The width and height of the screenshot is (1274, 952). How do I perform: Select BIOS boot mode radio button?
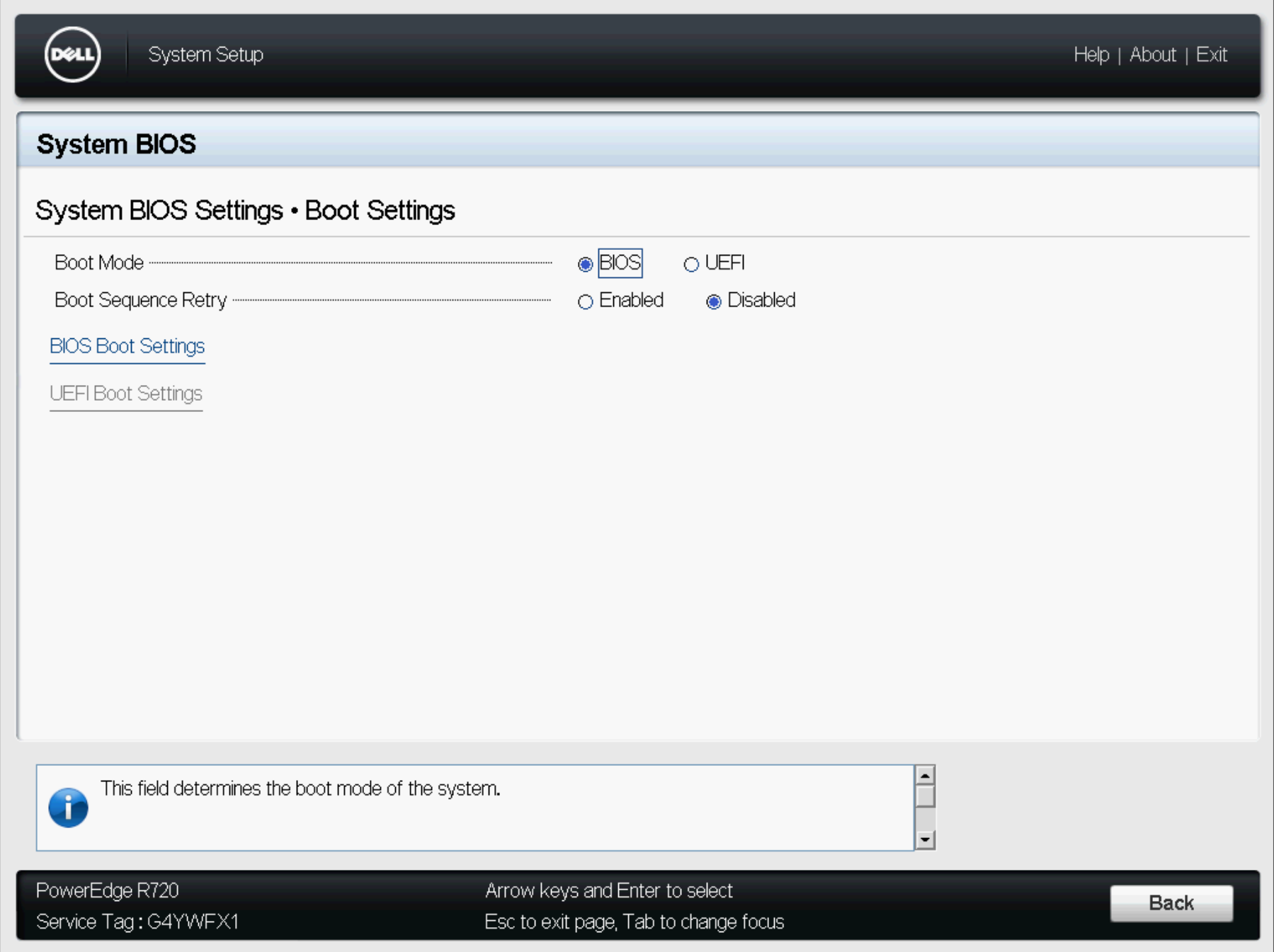585,264
